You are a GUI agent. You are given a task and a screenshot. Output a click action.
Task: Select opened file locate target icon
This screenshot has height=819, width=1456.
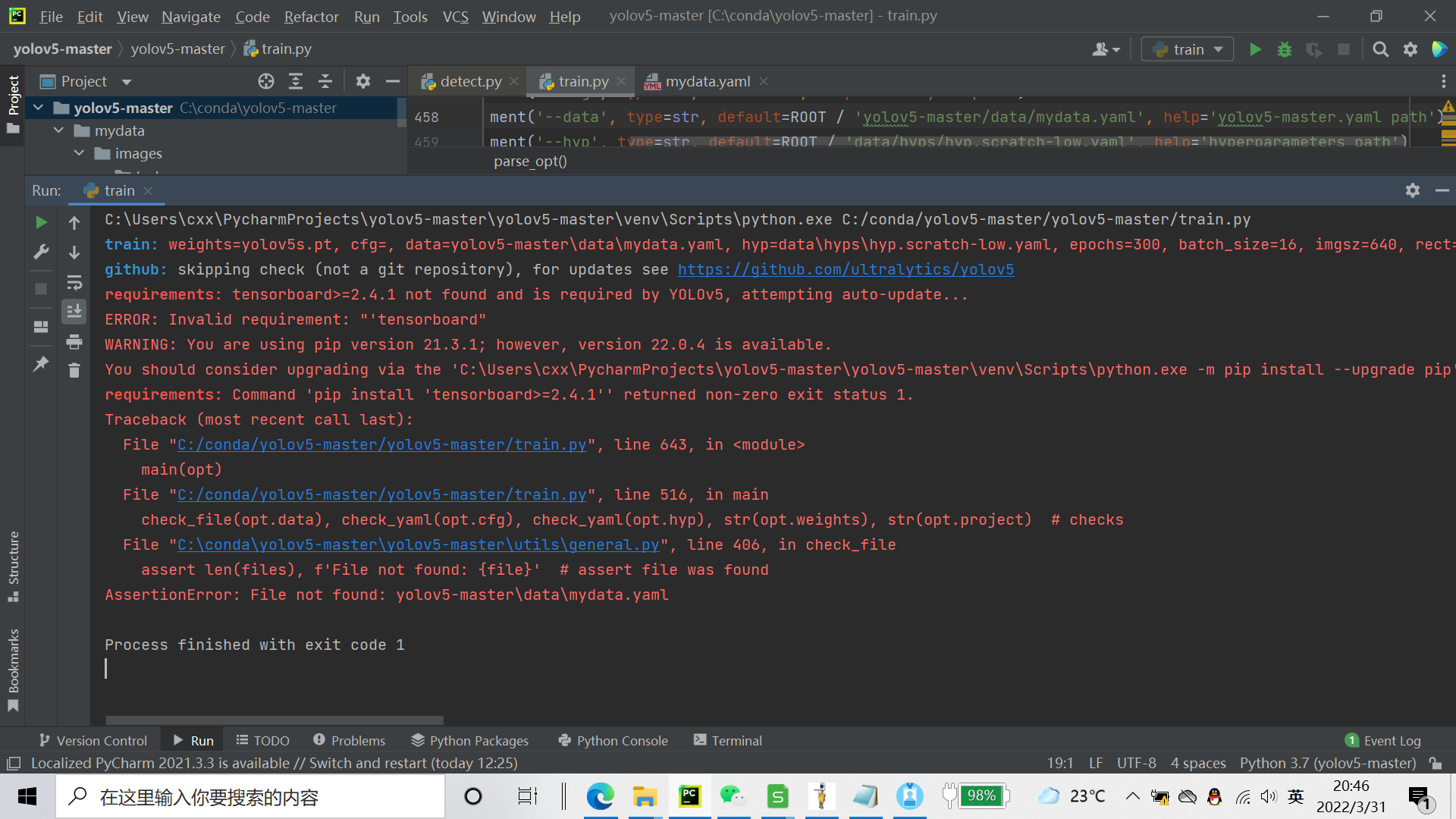266,81
